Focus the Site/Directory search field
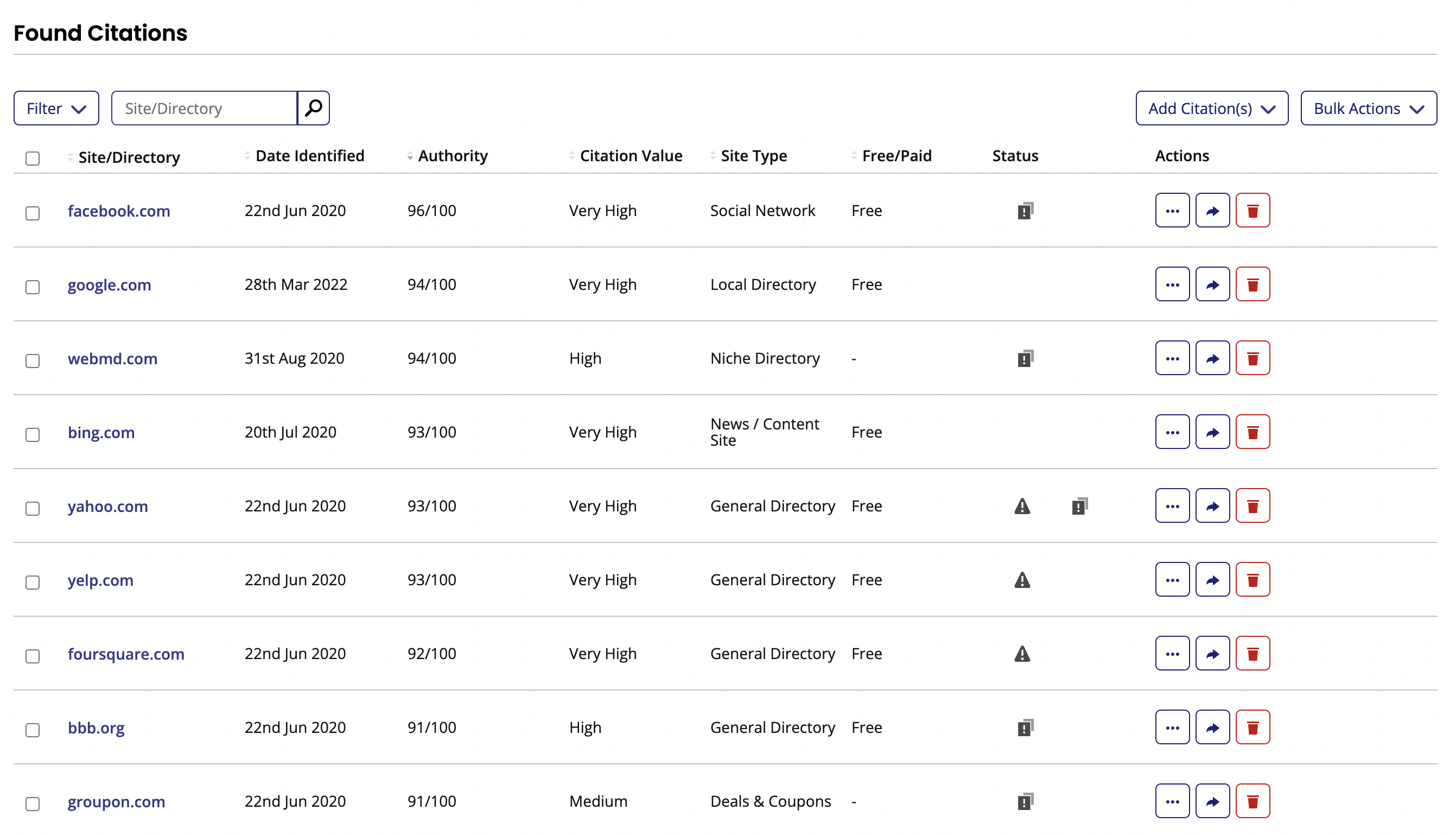The height and width of the screenshot is (835, 1456). coord(204,108)
